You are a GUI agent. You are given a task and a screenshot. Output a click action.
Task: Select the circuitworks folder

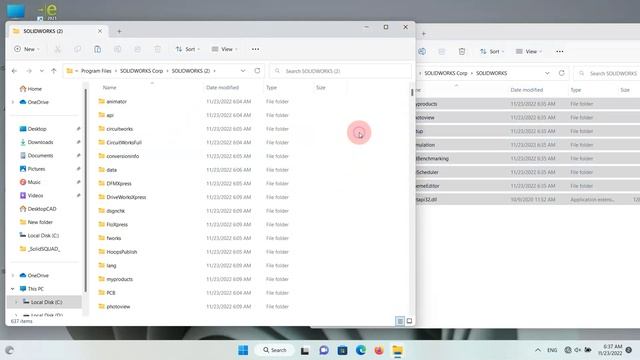(x=120, y=129)
